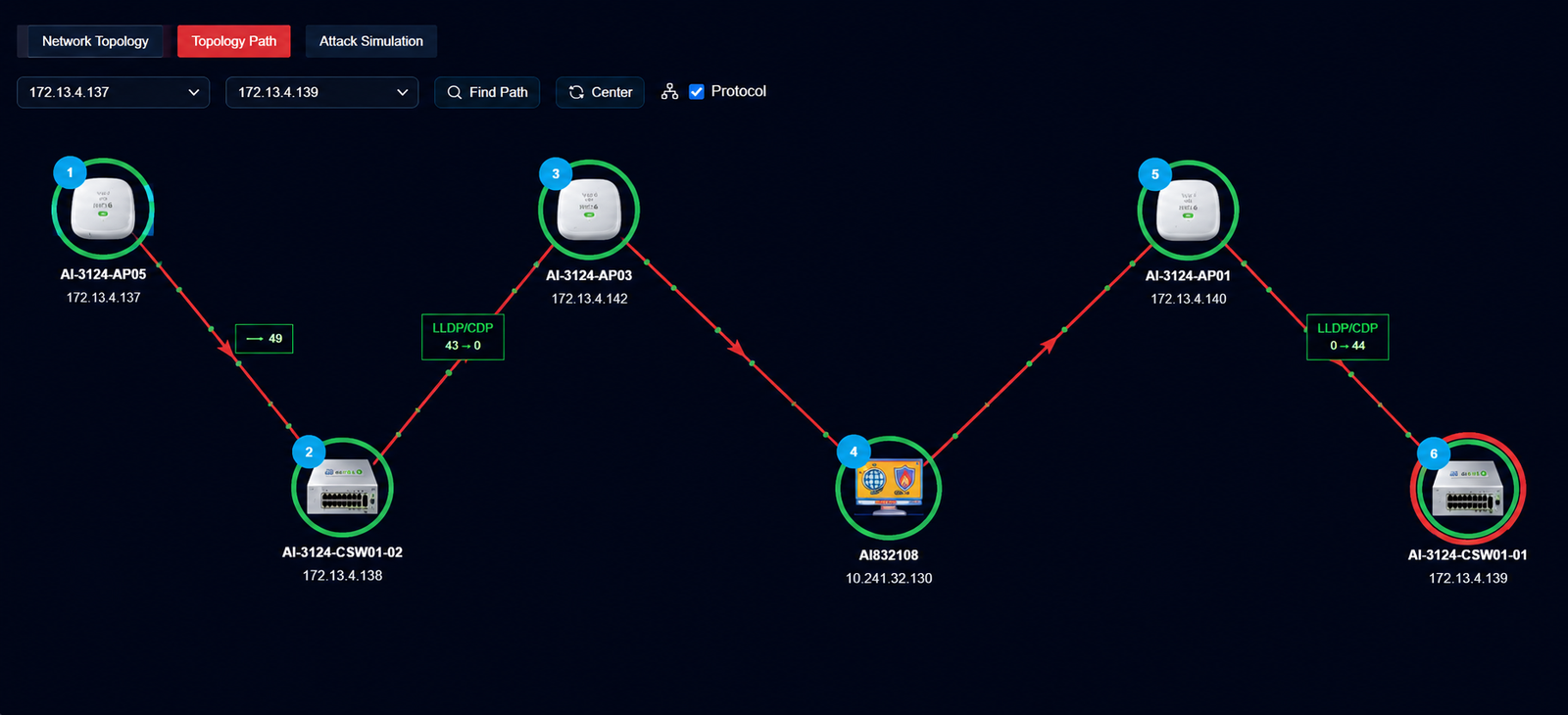Screen dimensions: 1568x715
Task: Select the AI-3124-CSW01-02 switch node
Action: click(x=342, y=488)
